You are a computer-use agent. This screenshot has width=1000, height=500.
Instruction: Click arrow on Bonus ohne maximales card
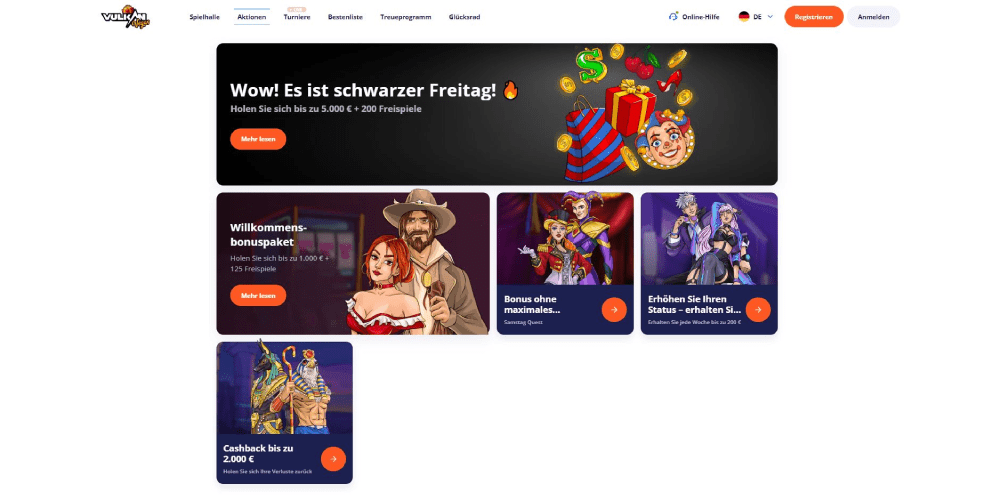pyautogui.click(x=614, y=310)
